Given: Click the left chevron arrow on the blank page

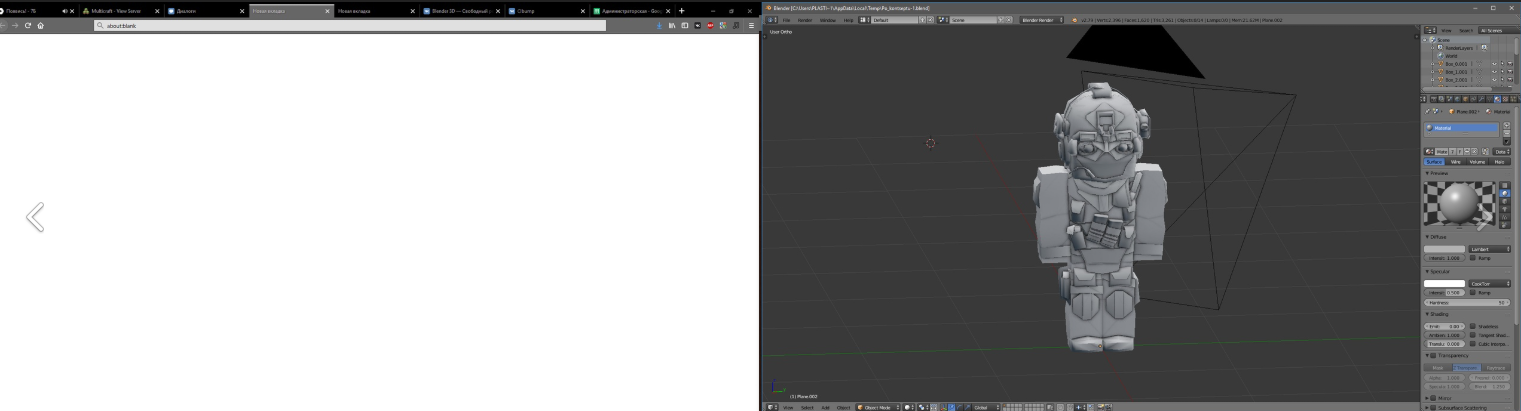Looking at the screenshot, I should pyautogui.click(x=35, y=217).
